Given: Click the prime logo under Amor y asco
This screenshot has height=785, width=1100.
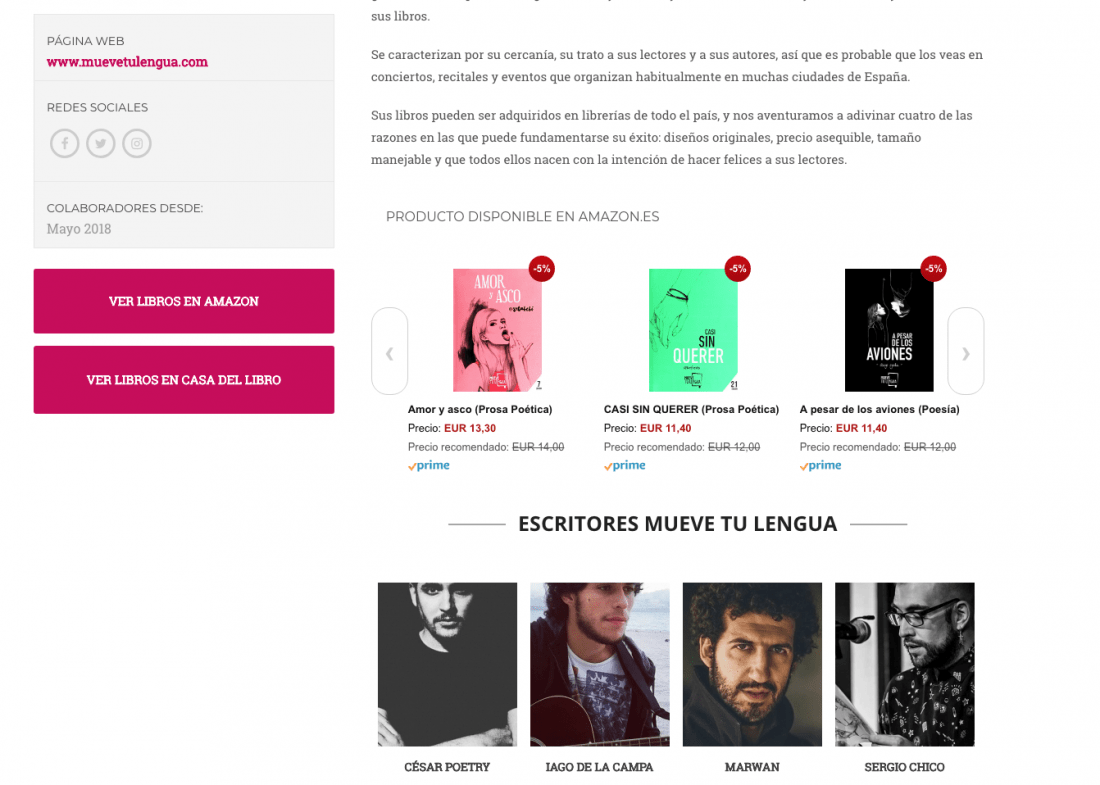Looking at the screenshot, I should (x=429, y=465).
